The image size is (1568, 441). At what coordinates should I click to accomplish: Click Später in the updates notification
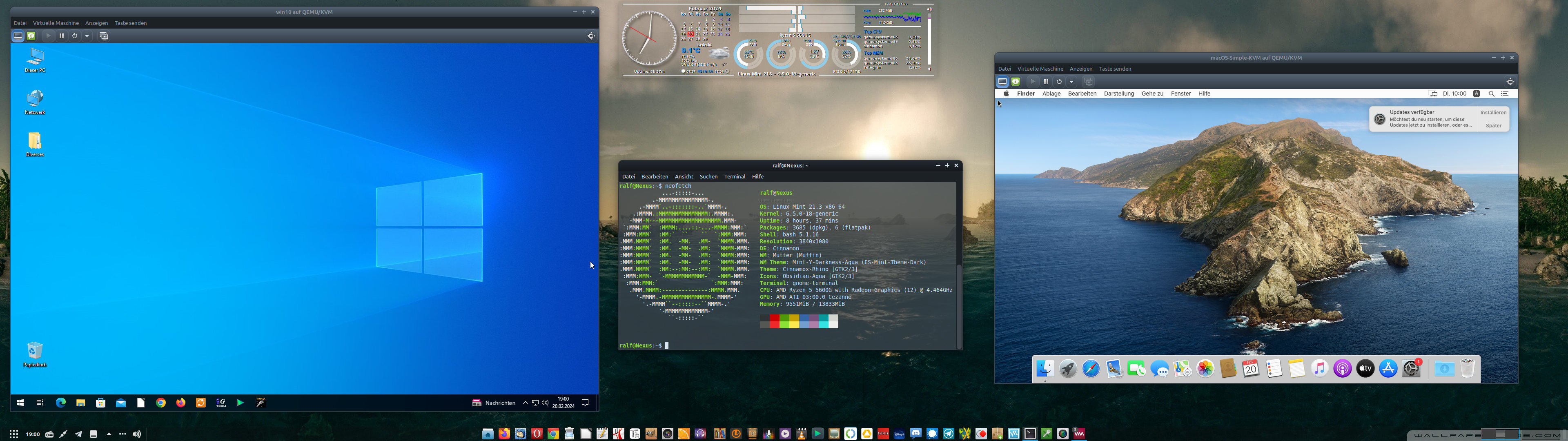coord(1493,125)
